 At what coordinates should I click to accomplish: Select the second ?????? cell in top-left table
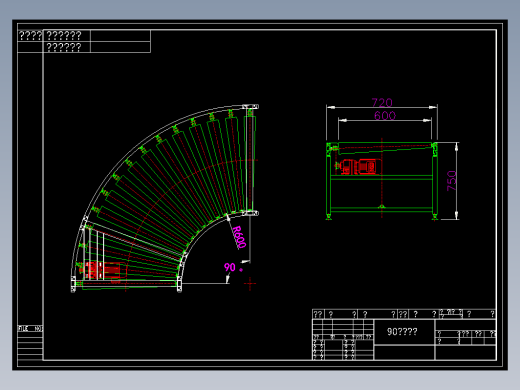67,47
